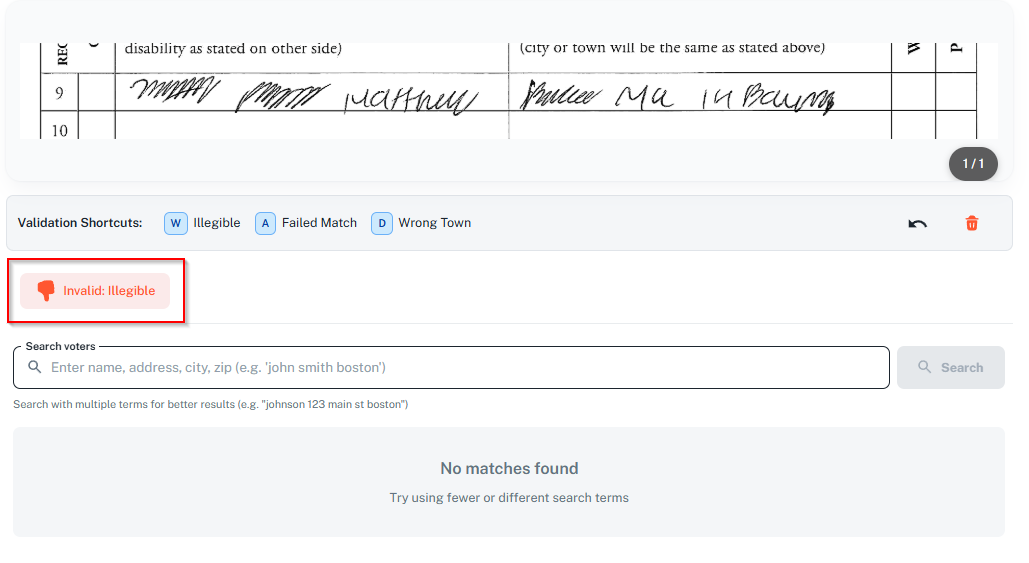The height and width of the screenshot is (563, 1029).
Task: Focus the Search voters input field
Action: (460, 368)
